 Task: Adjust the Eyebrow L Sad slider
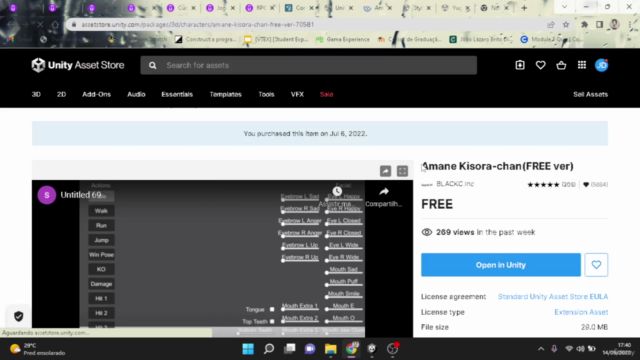click(300, 200)
